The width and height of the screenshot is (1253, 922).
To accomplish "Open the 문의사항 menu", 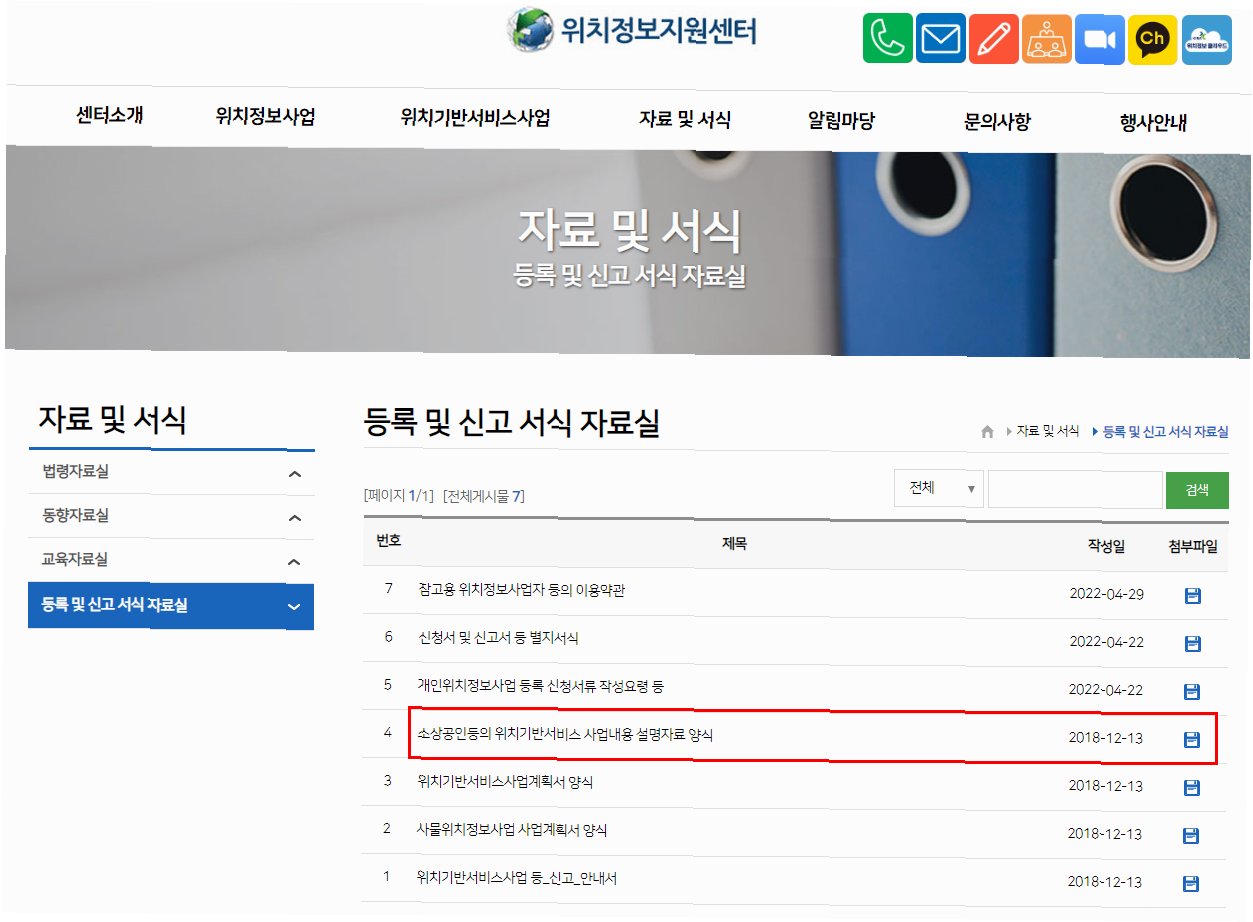I will pyautogui.click(x=997, y=122).
